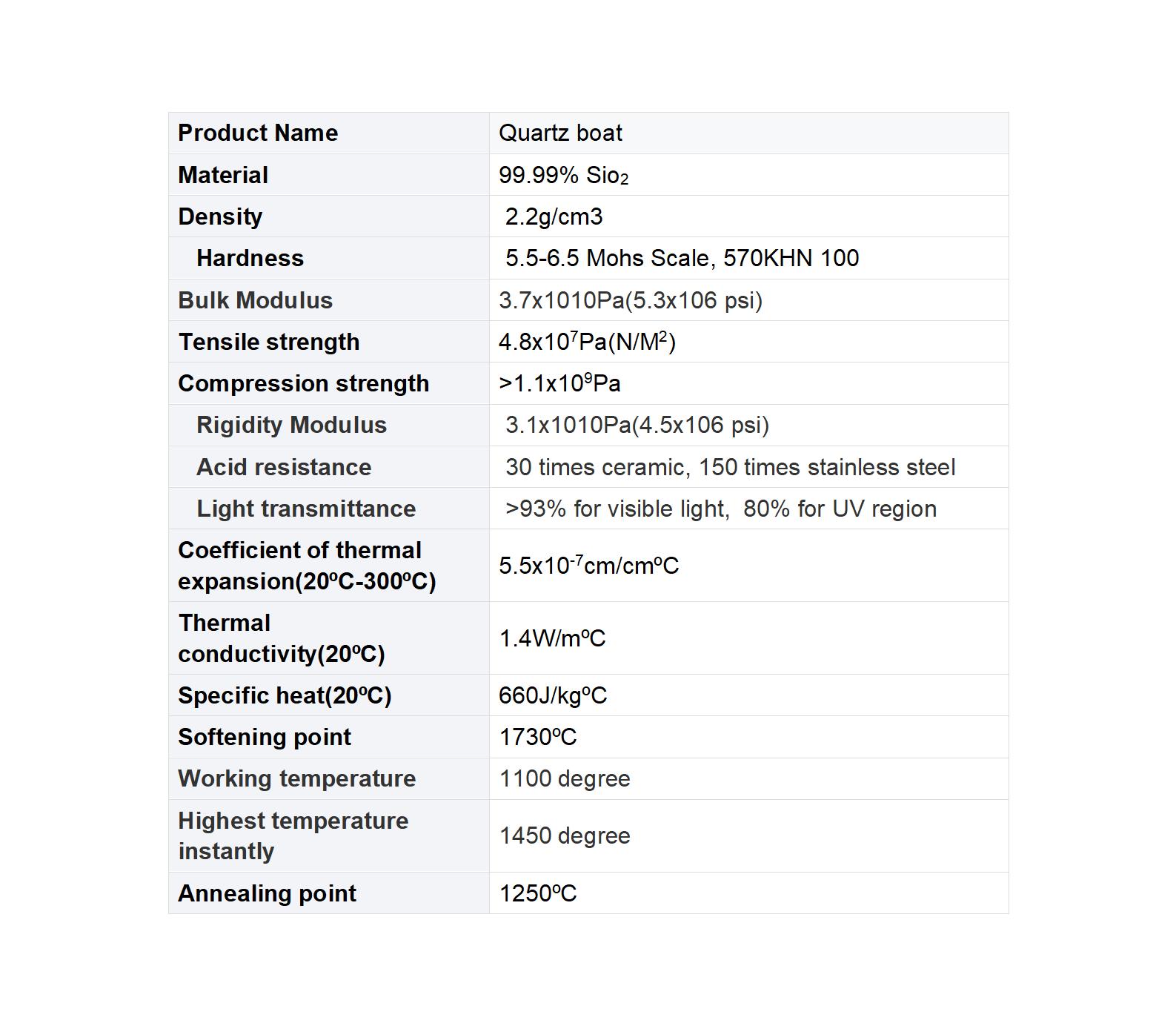Viewport: 1176px width, 1026px height.
Task: Select the 1250°C annealing point value
Action: [x=537, y=893]
